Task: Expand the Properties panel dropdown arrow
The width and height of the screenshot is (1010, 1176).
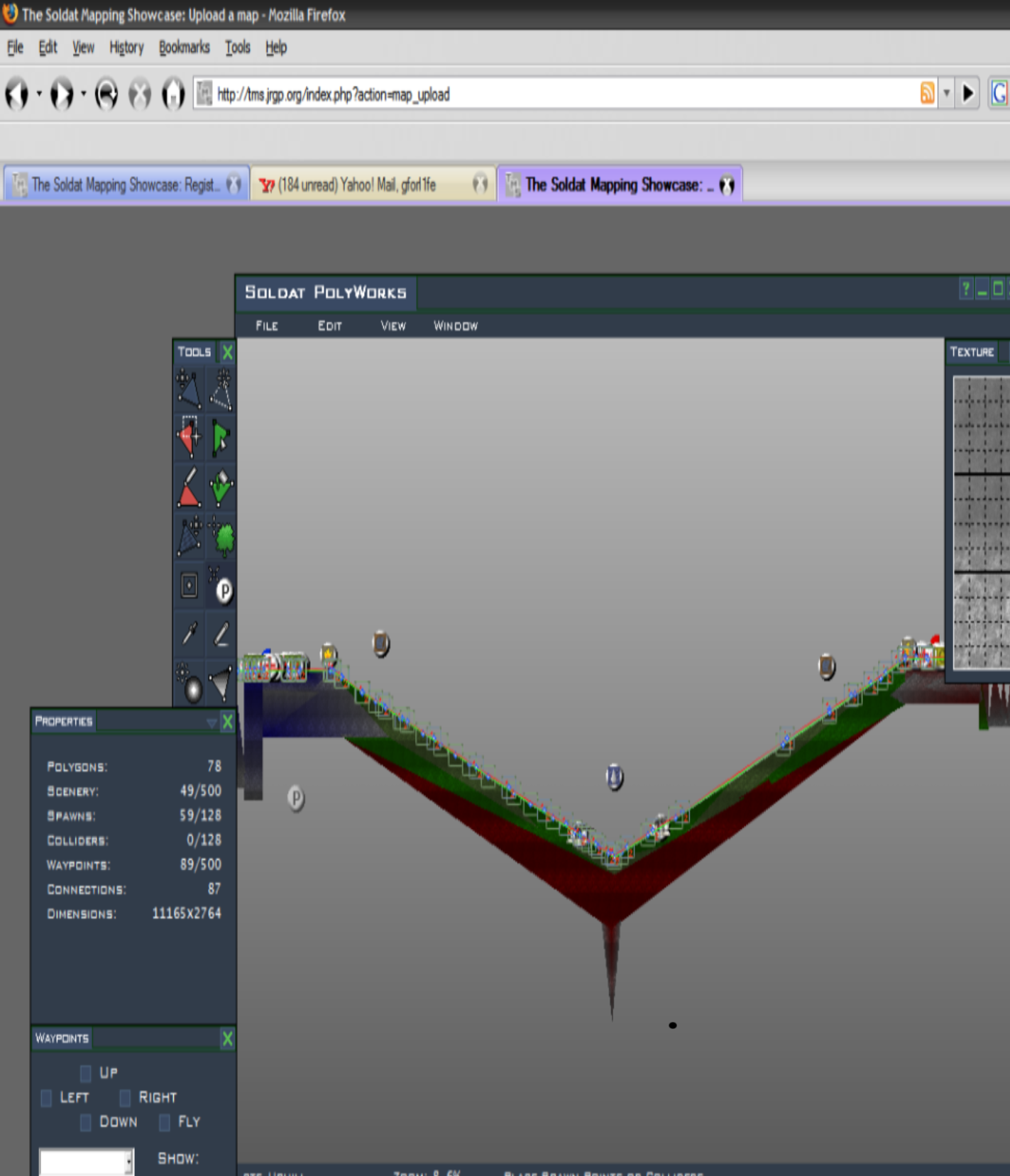Action: pyautogui.click(x=212, y=722)
